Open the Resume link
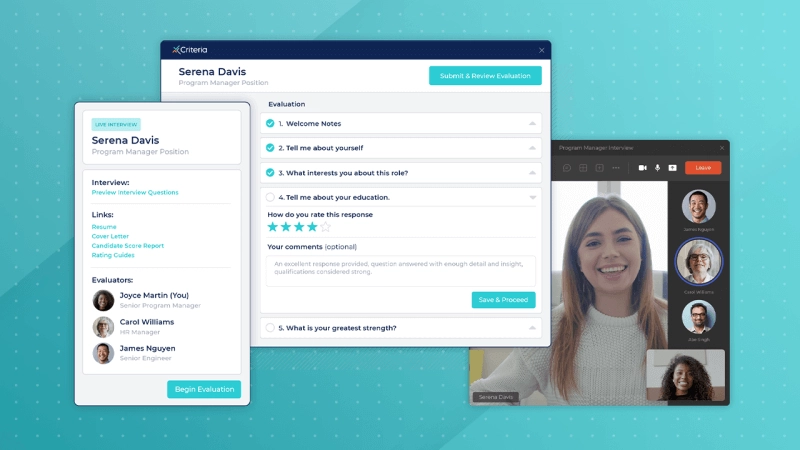The height and width of the screenshot is (450, 800). tap(104, 227)
